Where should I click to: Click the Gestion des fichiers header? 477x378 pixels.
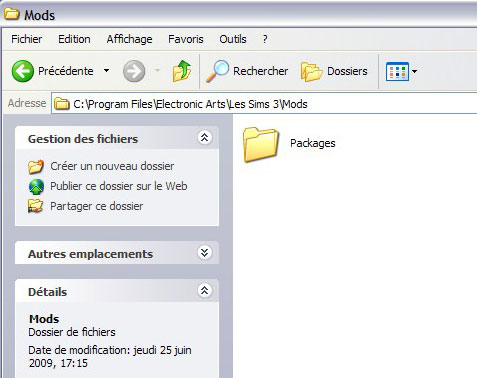pyautogui.click(x=83, y=139)
